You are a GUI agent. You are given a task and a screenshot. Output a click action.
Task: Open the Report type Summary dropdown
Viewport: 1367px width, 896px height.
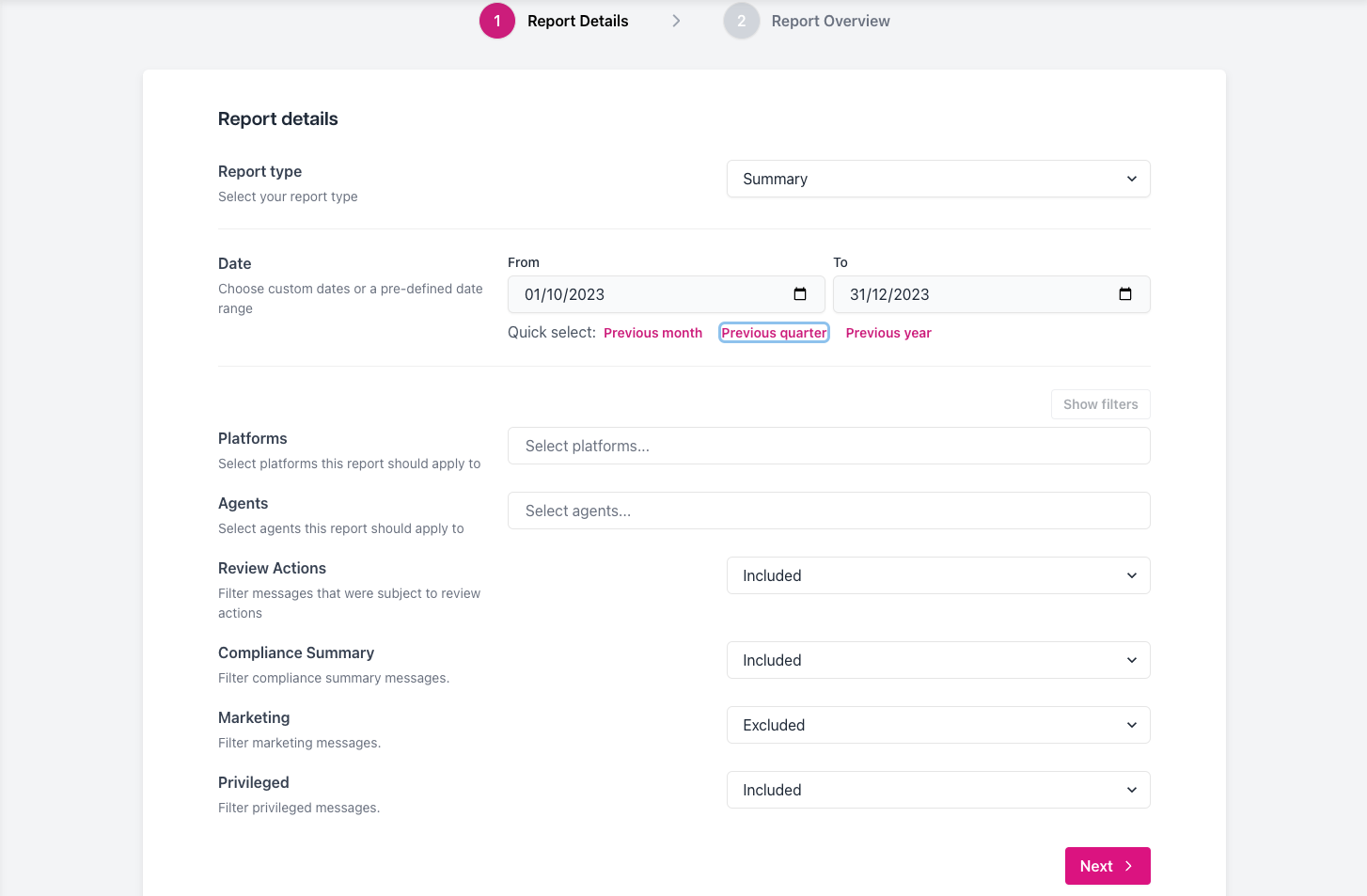937,179
